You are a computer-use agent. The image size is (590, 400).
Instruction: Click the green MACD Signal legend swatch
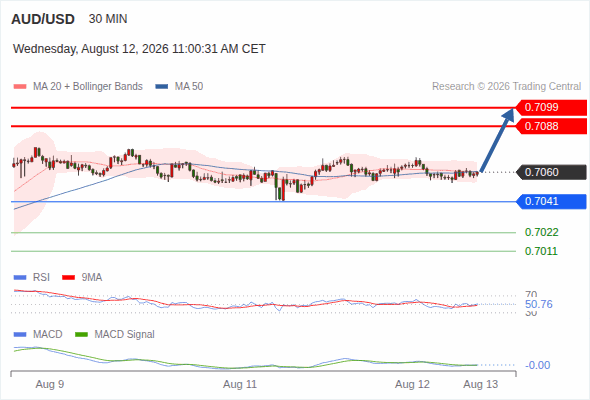[x=82, y=335]
